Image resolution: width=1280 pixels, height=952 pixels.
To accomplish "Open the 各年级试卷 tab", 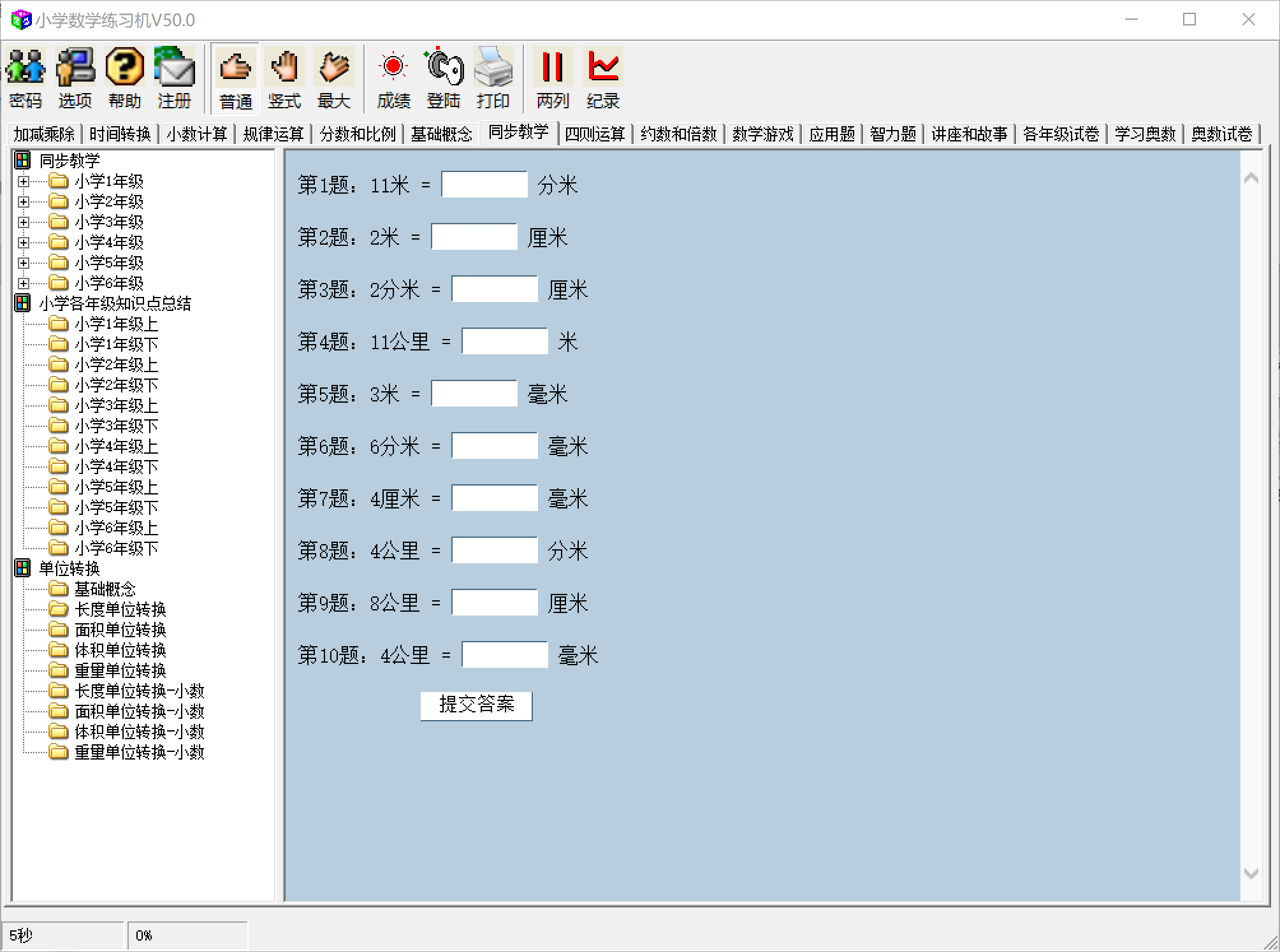I will [1061, 134].
